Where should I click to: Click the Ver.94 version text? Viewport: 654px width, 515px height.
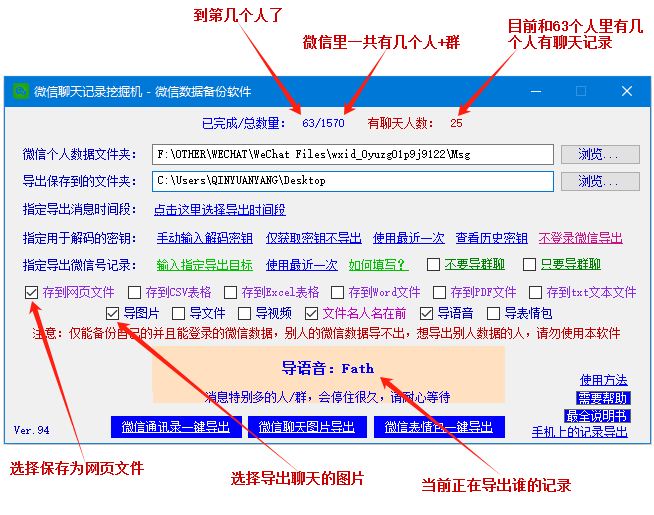coord(31,430)
